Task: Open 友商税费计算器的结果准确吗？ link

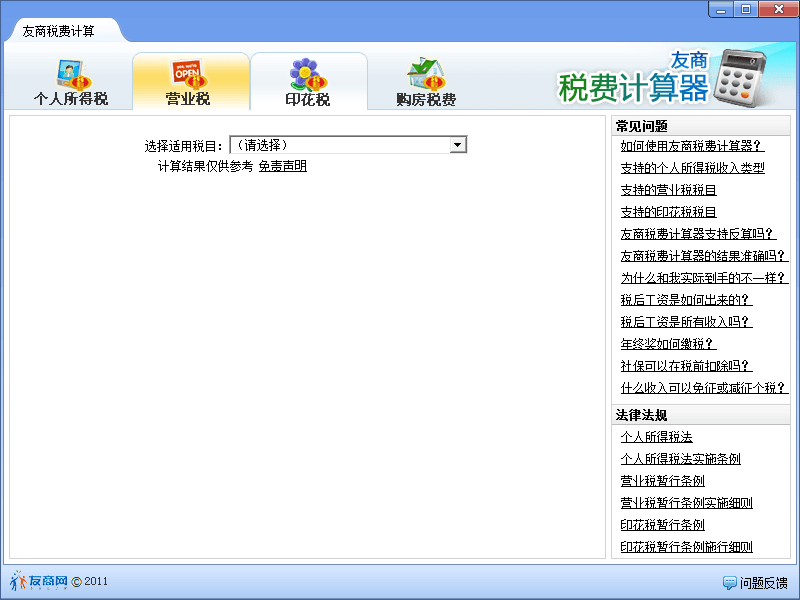Action: 704,256
